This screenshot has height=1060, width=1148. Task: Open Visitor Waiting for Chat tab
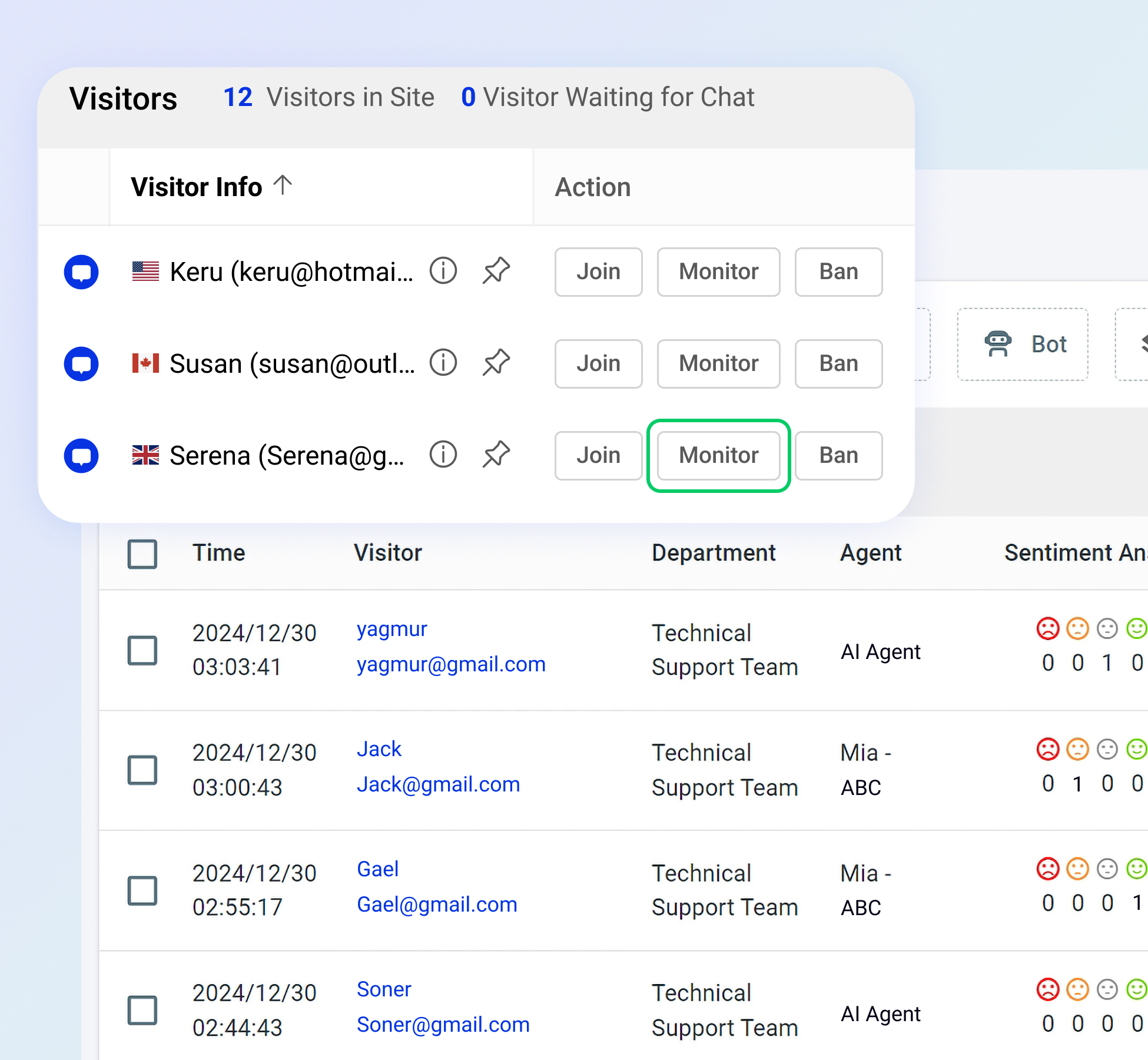tap(607, 97)
